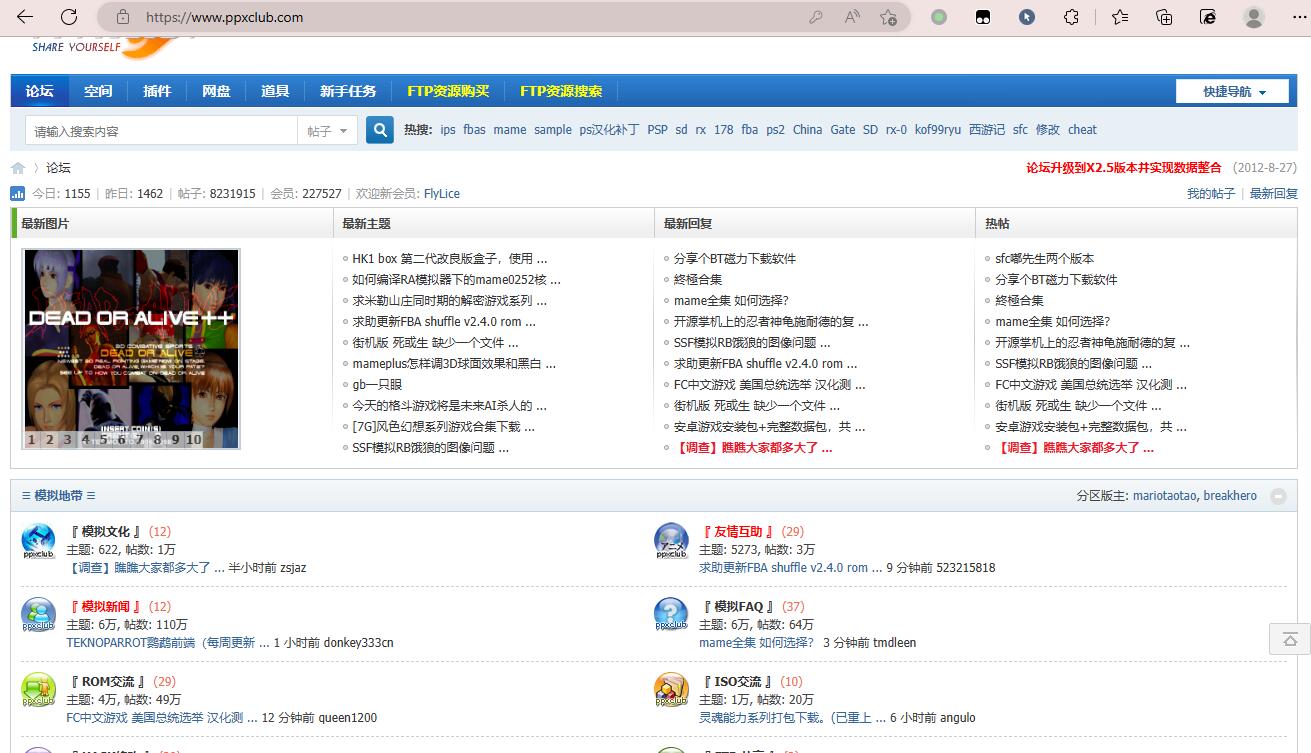The image size is (1311, 753).
Task: Click the 论坛 breadcrumb link
Action: [x=58, y=168]
